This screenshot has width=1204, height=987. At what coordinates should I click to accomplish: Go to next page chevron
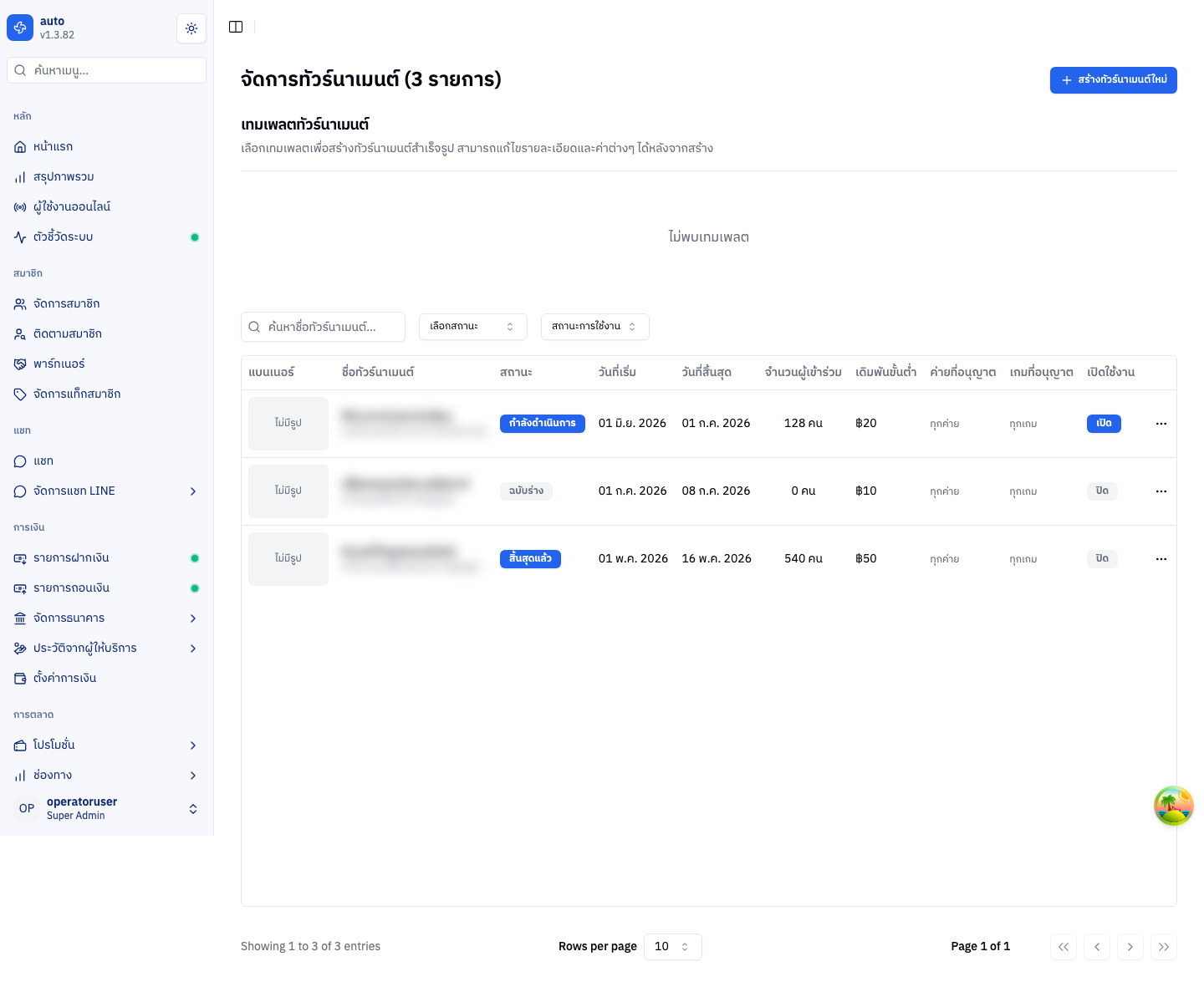(x=1130, y=947)
